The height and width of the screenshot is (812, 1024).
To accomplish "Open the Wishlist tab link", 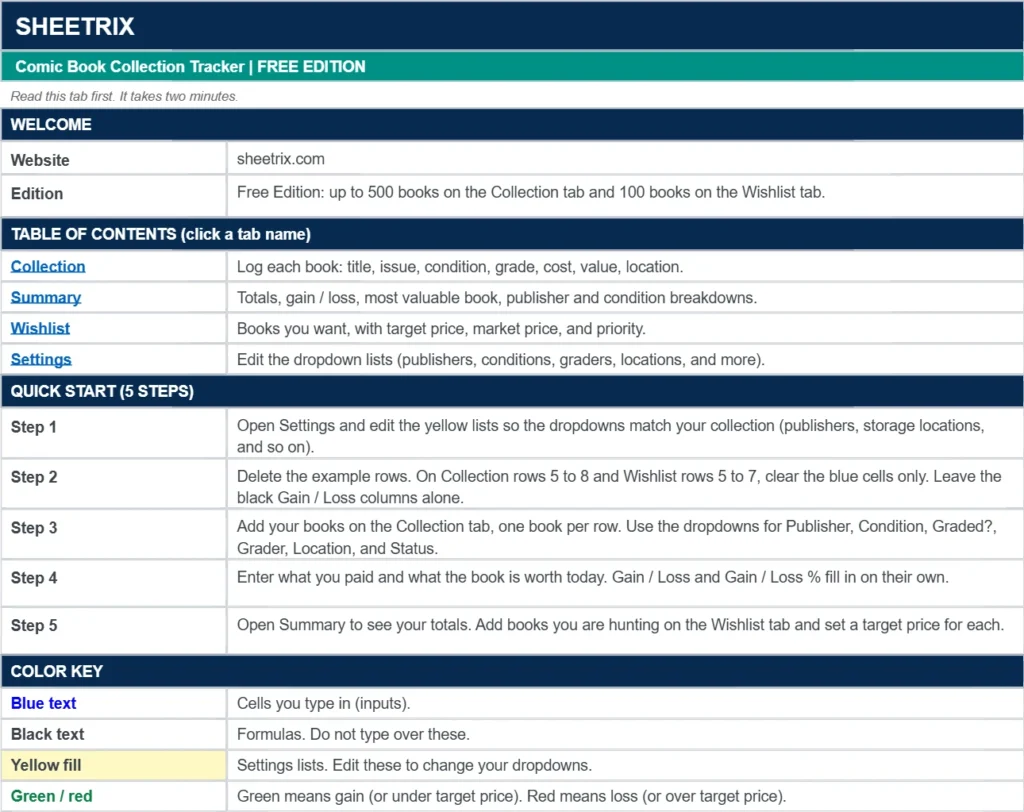I will 40,329.
